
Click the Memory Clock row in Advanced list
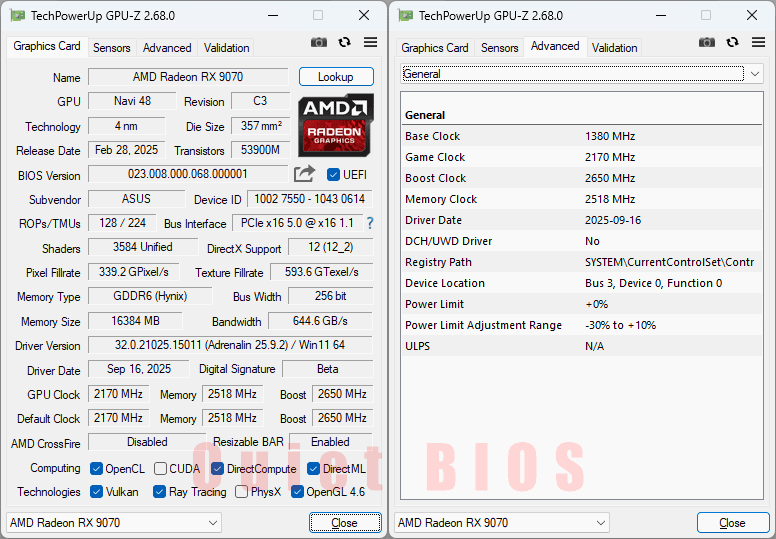582,199
